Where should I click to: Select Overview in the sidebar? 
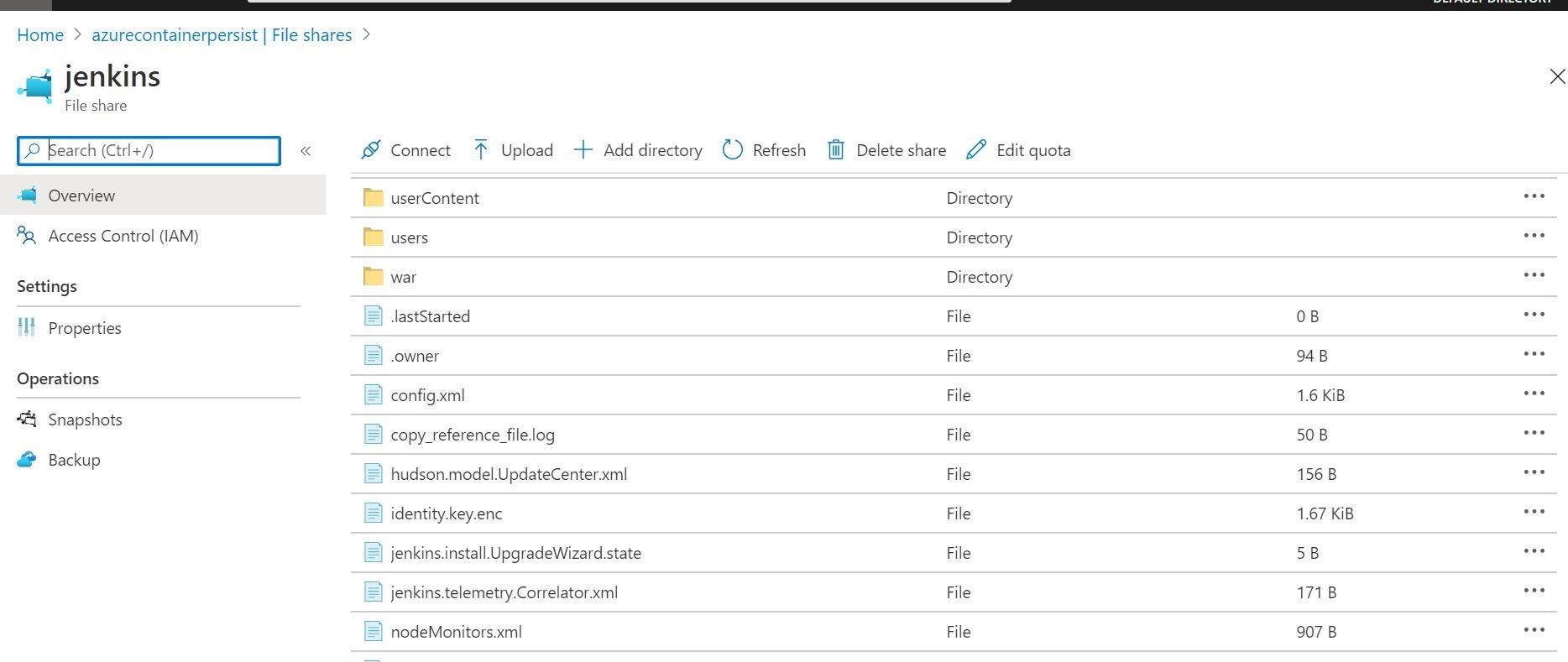point(163,195)
